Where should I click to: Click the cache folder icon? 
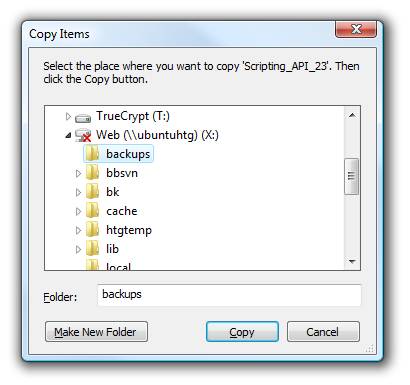click(x=92, y=211)
